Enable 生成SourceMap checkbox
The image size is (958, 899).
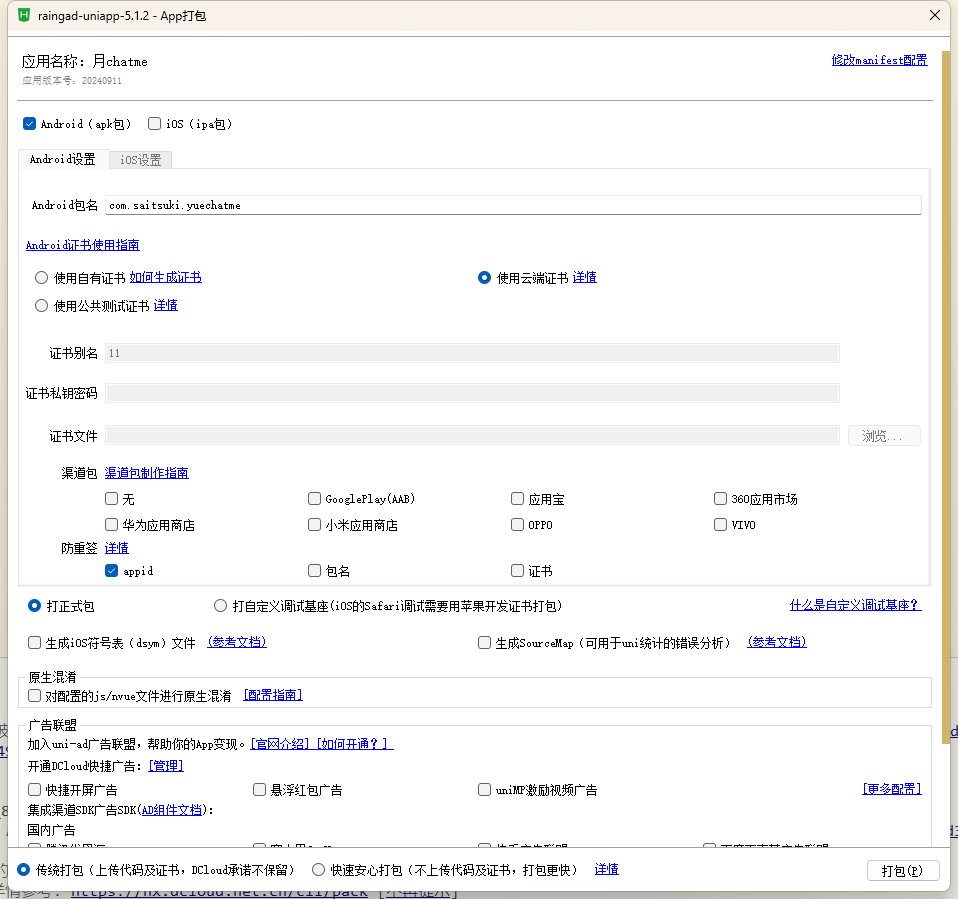coord(485,643)
